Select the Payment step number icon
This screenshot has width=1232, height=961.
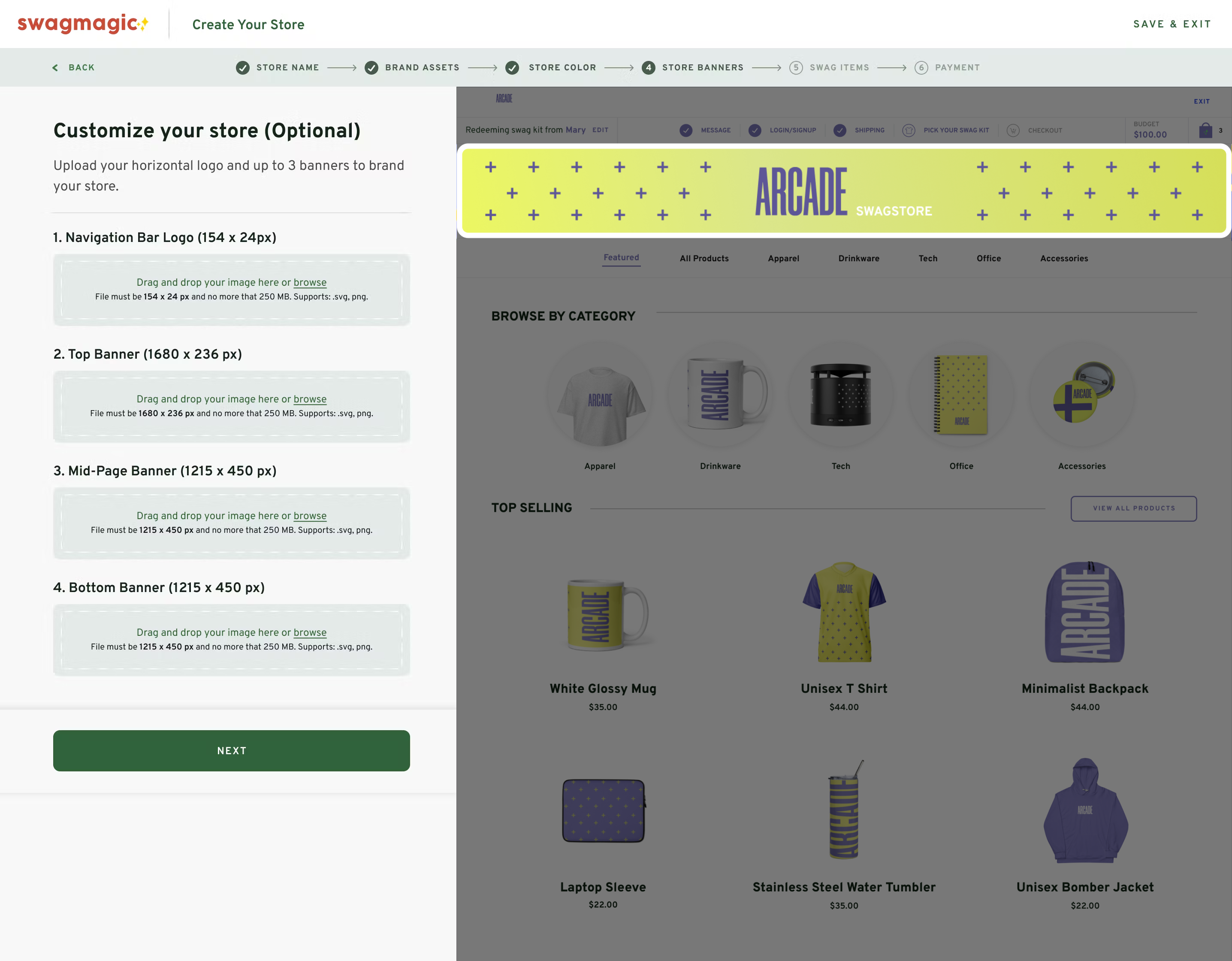(x=921, y=68)
